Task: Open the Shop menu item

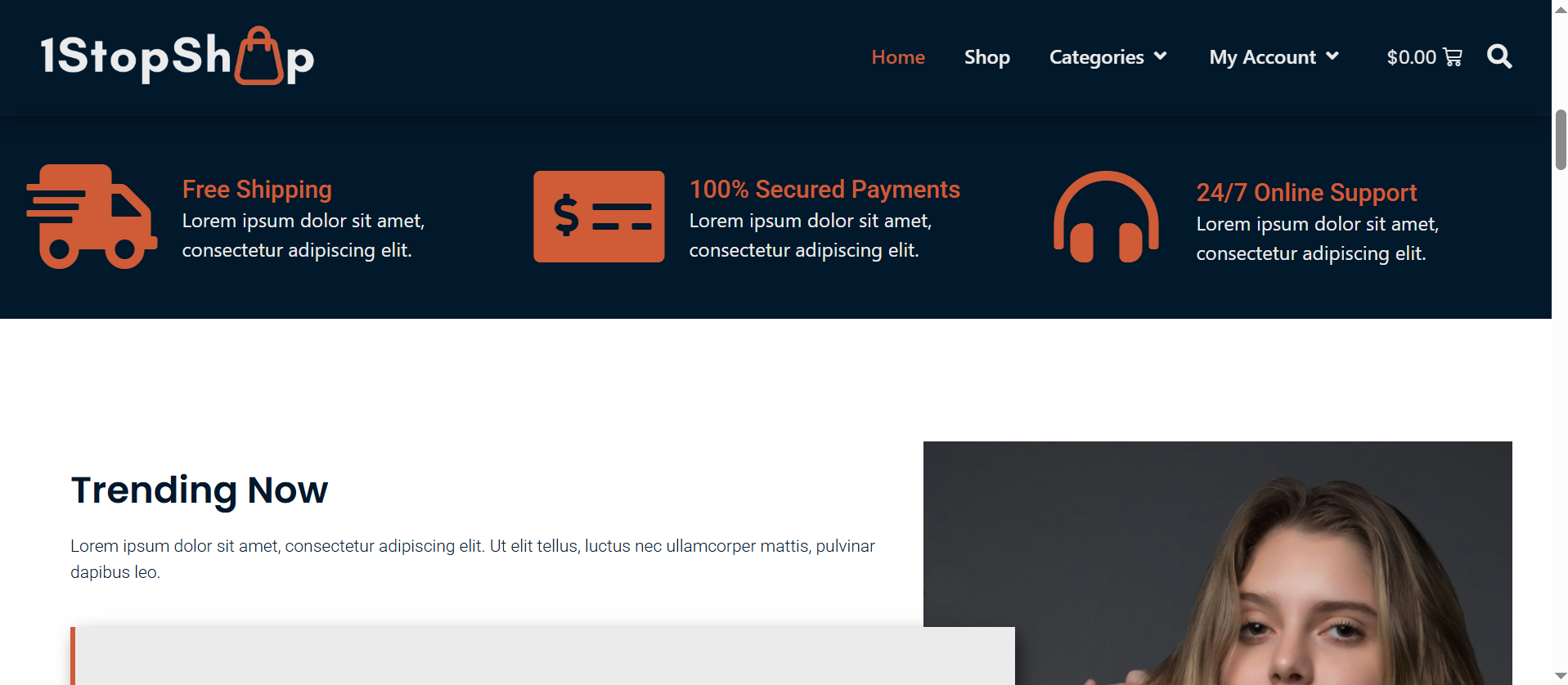Action: [986, 57]
